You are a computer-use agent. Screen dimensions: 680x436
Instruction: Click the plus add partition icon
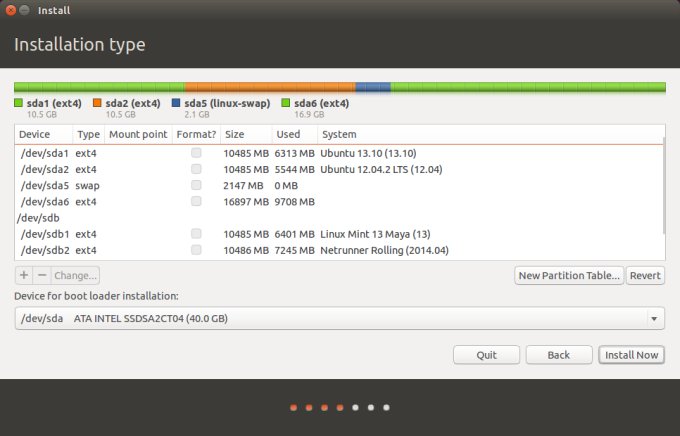[x=24, y=275]
